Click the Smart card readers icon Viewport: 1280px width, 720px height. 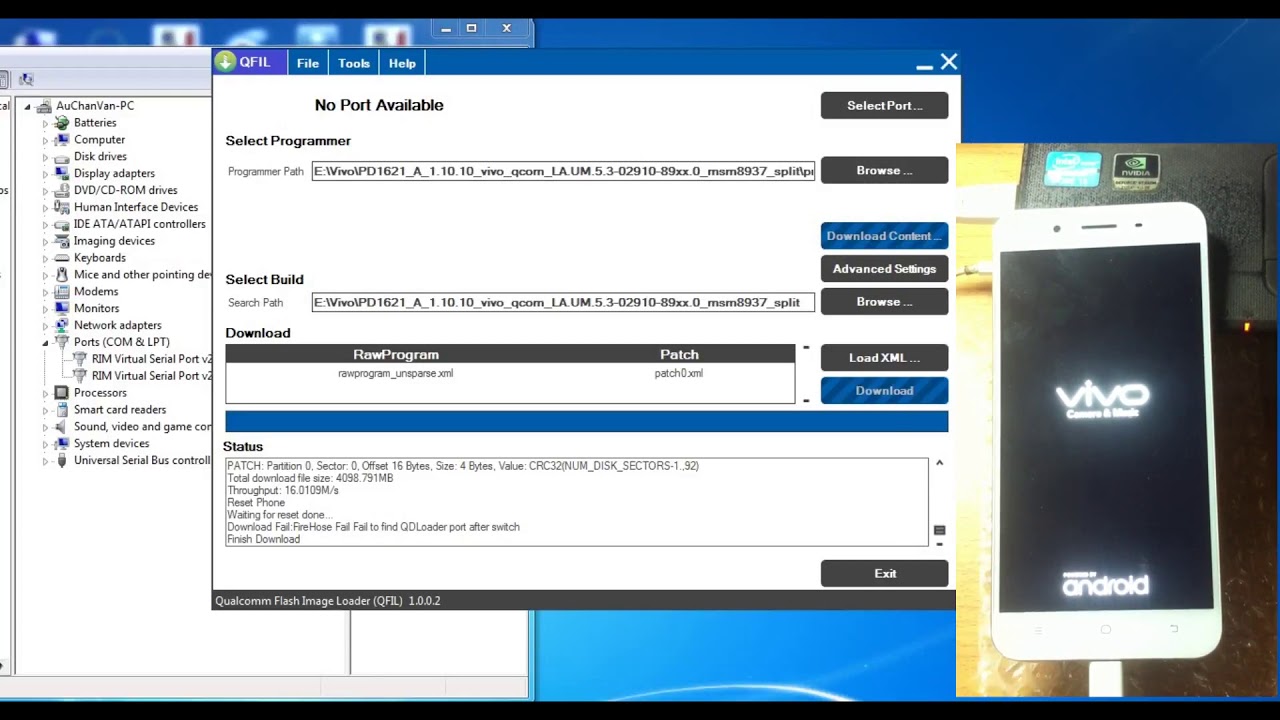[x=62, y=410]
